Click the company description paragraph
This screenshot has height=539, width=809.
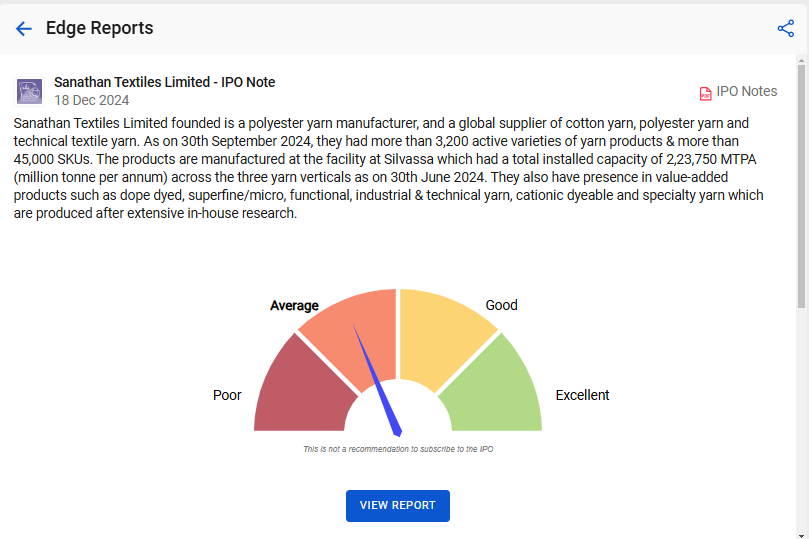(389, 168)
